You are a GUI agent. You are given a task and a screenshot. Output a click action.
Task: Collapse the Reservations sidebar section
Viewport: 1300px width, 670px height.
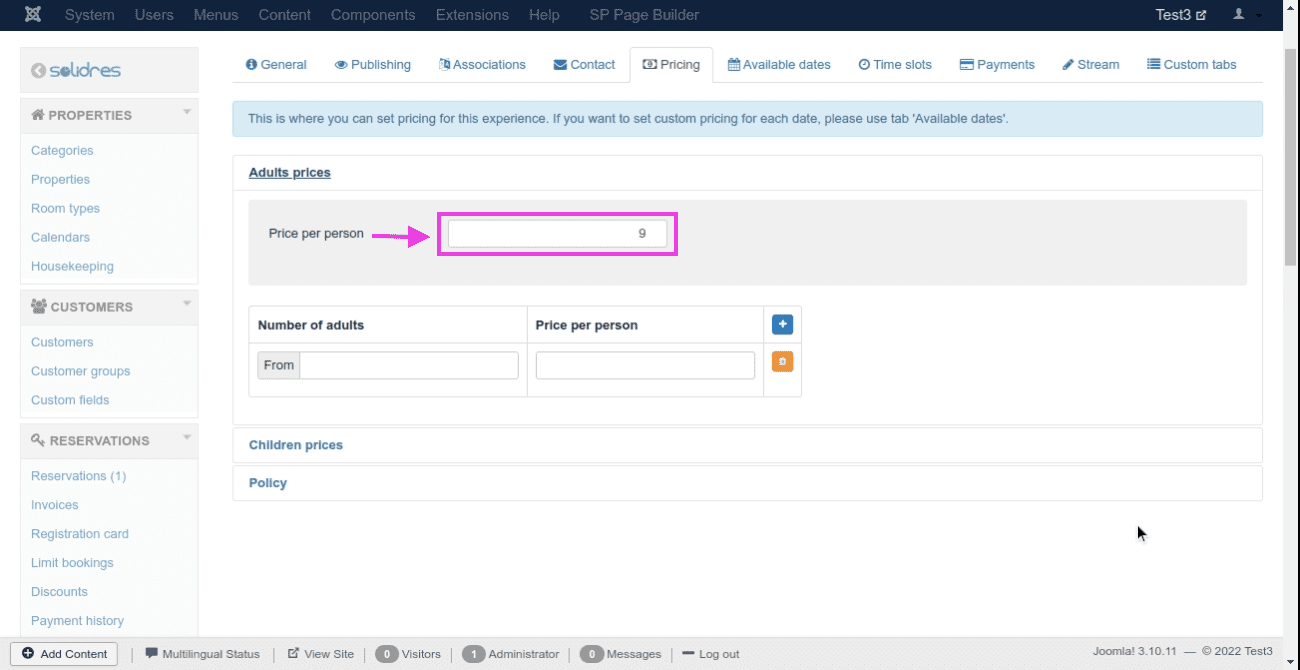[x=186, y=439]
